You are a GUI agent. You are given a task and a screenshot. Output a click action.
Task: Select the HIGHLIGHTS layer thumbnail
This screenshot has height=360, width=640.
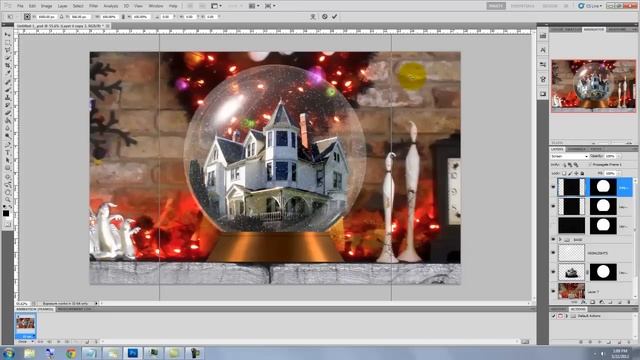(x=571, y=253)
